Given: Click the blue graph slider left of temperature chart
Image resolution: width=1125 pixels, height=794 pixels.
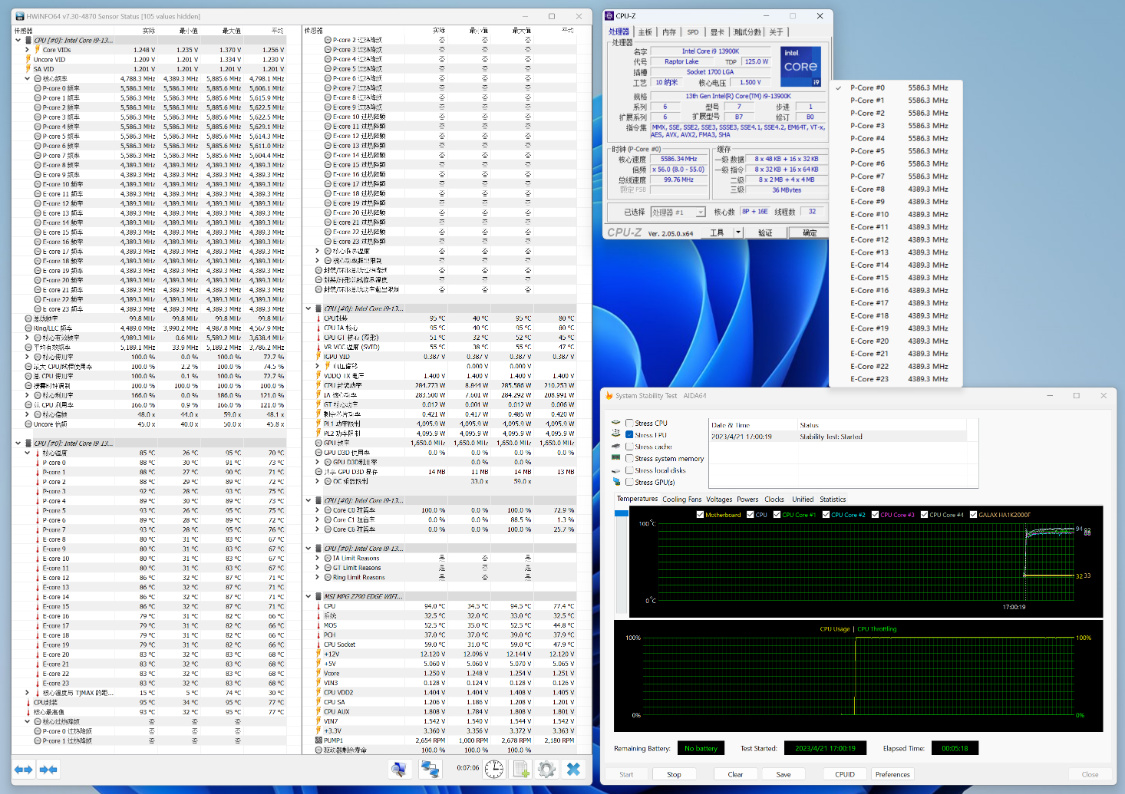Looking at the screenshot, I should tap(621, 513).
